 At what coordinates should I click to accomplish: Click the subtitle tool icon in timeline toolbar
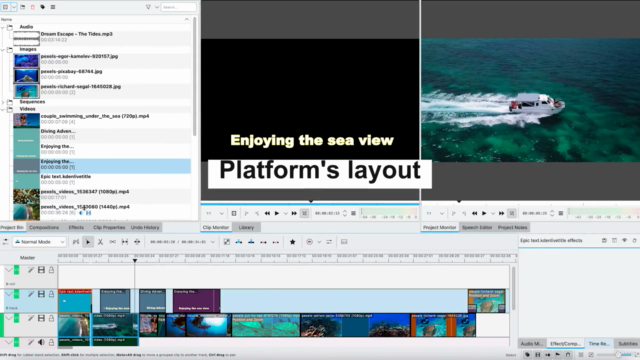pos(344,242)
